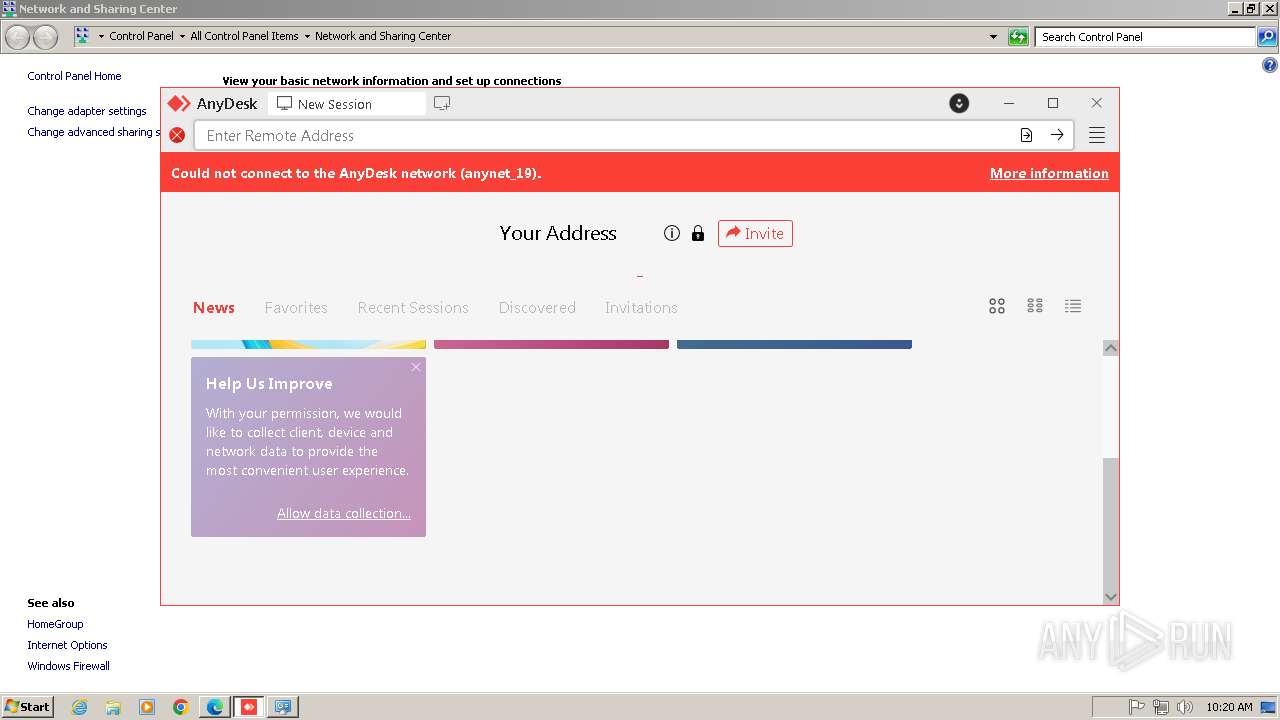Click the volume speaker tray icon
The height and width of the screenshot is (720, 1280).
(1185, 707)
